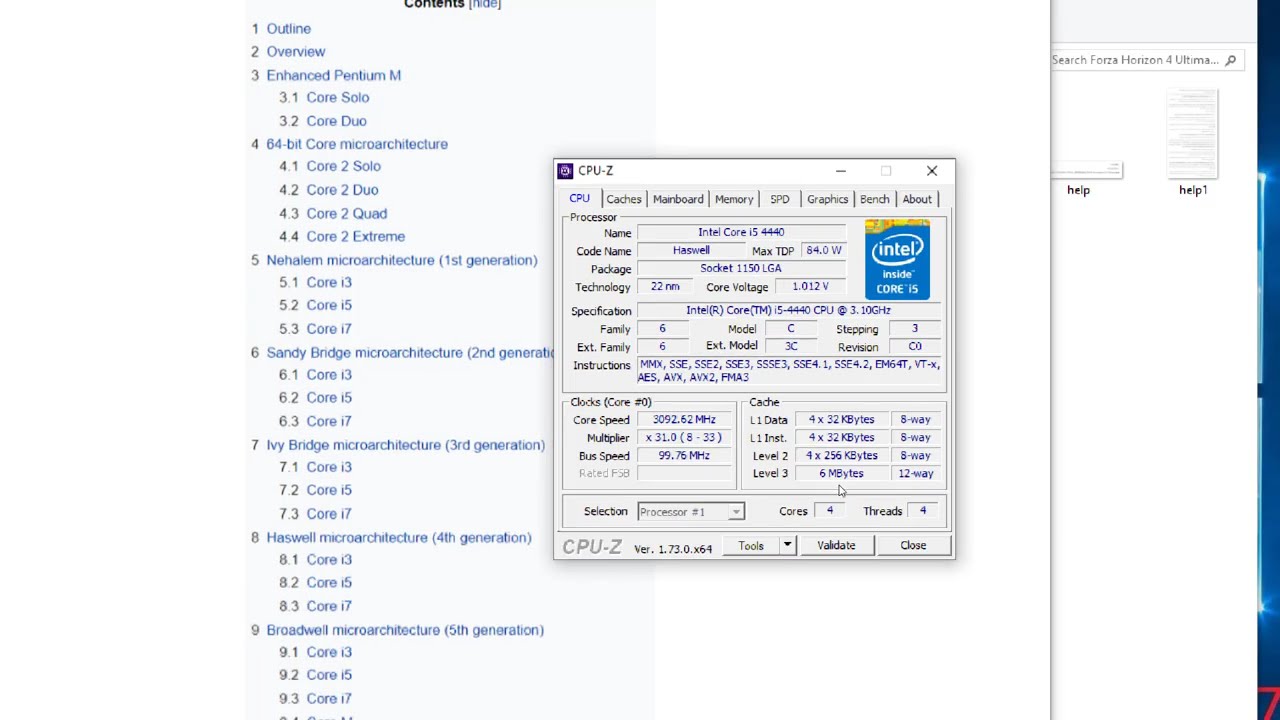Open the Bench tab
This screenshot has height=720, width=1280.
[x=874, y=199]
